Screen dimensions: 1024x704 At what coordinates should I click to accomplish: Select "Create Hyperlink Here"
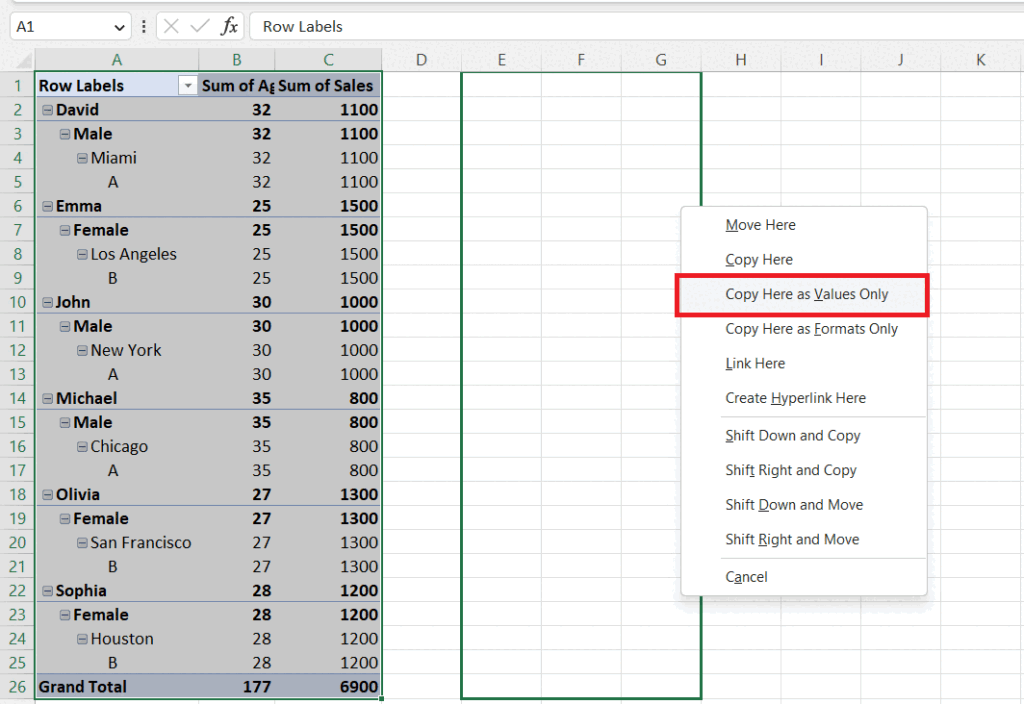pos(795,398)
